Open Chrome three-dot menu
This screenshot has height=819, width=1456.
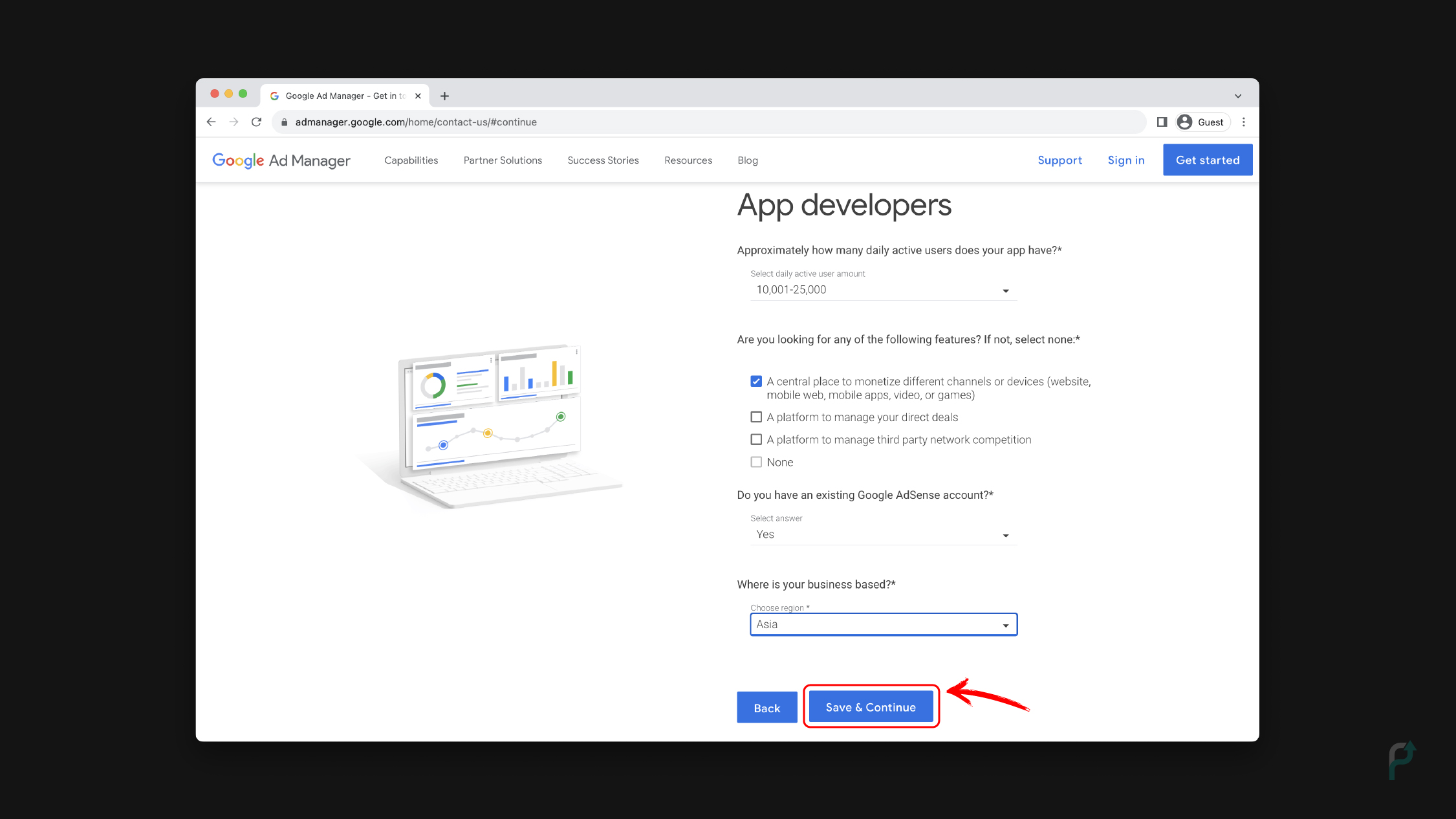tap(1243, 122)
